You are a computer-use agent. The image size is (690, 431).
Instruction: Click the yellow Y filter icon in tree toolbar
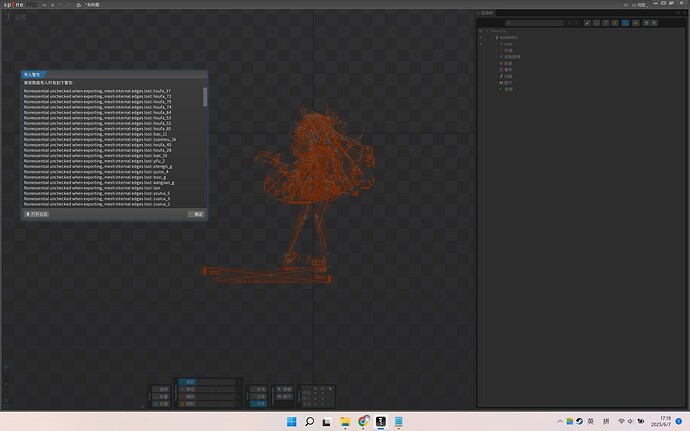click(x=615, y=22)
